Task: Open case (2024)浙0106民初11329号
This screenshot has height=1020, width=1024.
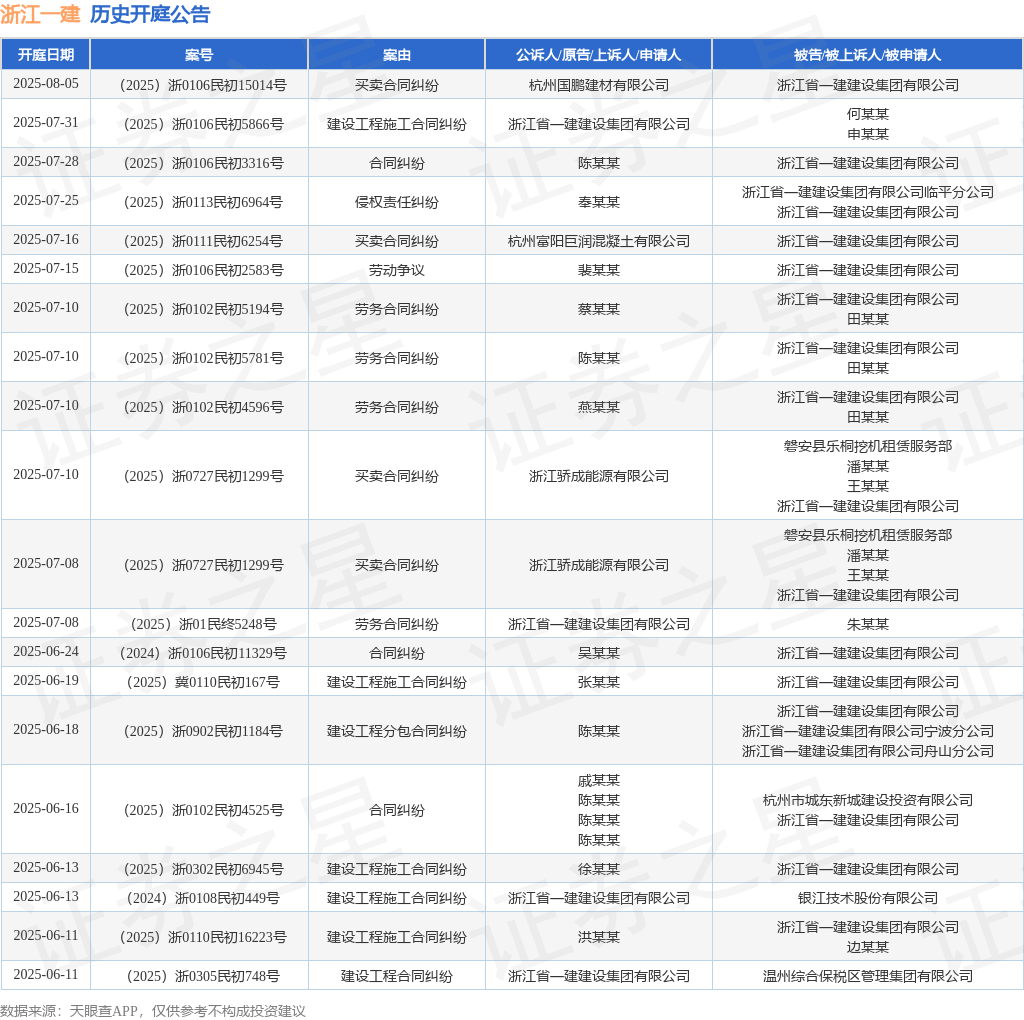Action: click(203, 653)
